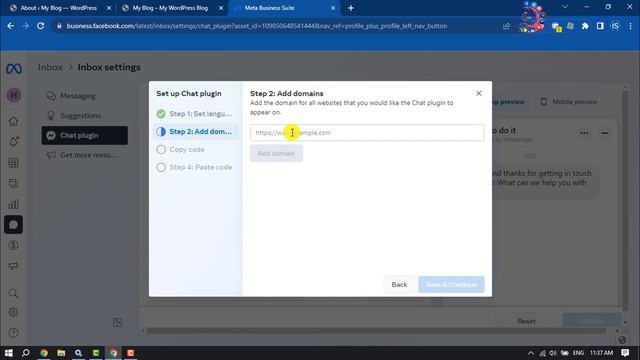Screen dimensions: 640x360
Task: Select Step 1: Set language in wizard
Action: coord(195,114)
